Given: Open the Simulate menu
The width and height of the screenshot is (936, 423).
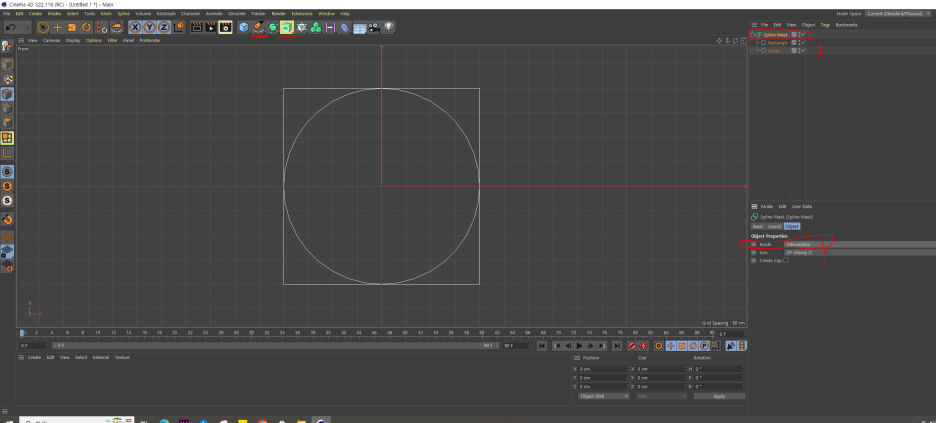Looking at the screenshot, I should (x=237, y=13).
